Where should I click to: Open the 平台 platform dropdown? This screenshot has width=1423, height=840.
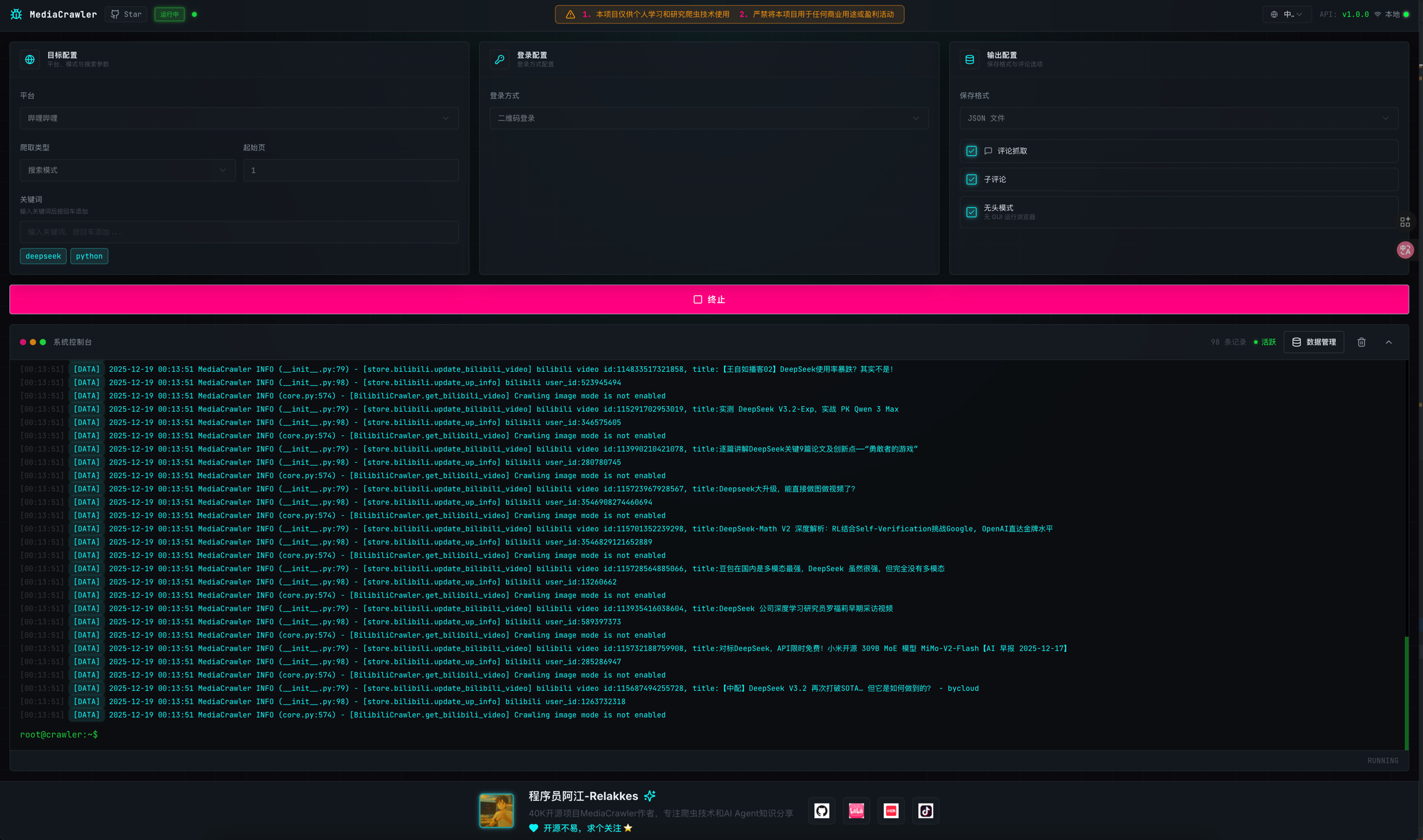coord(238,118)
